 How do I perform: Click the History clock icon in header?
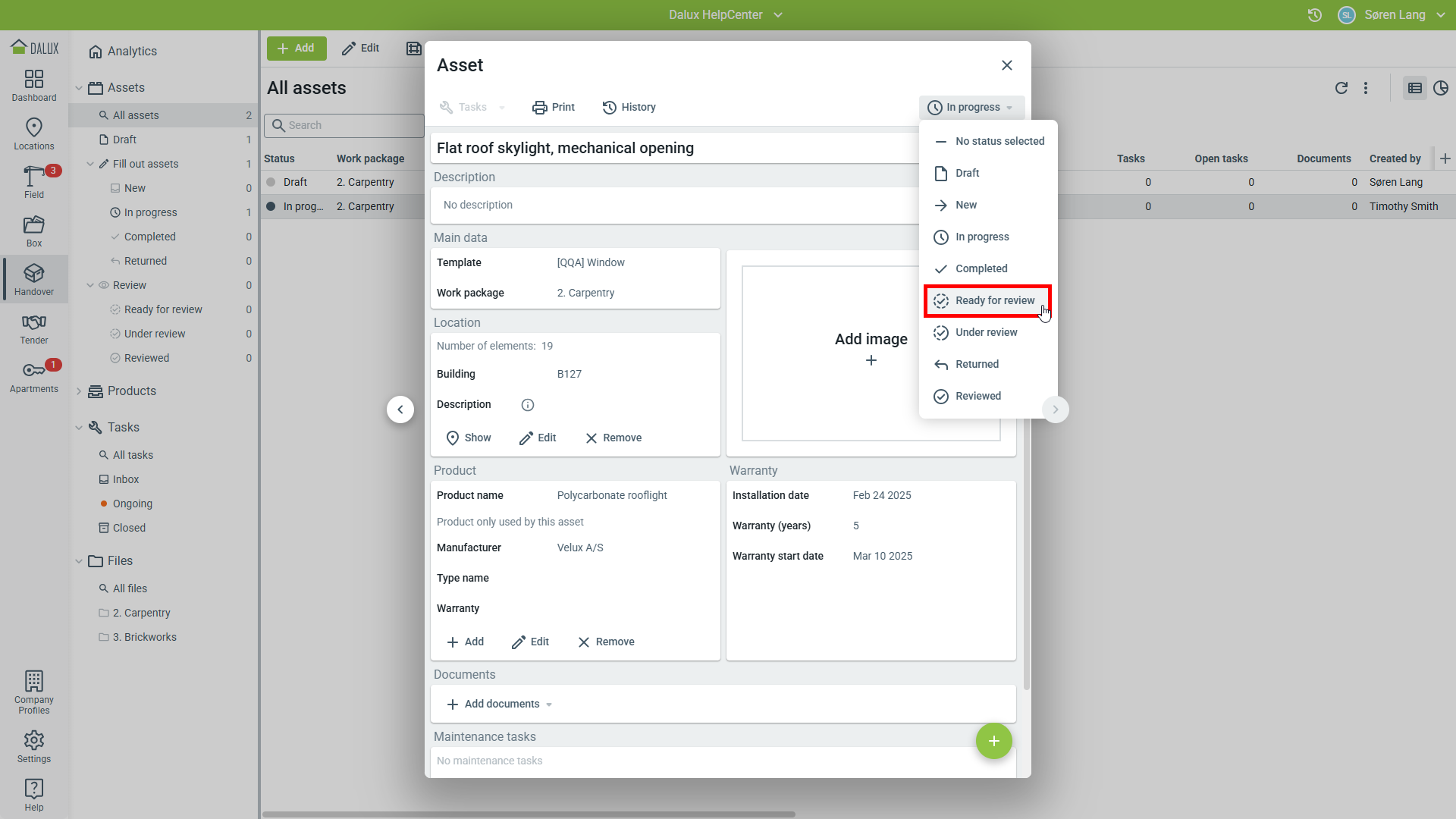tap(1315, 15)
